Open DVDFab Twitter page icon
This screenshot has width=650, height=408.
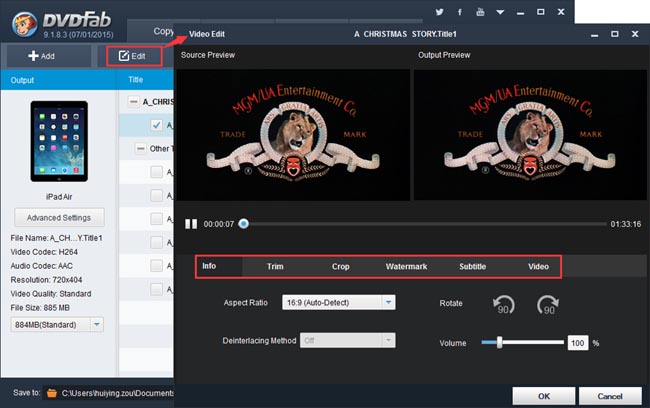[x=439, y=12]
